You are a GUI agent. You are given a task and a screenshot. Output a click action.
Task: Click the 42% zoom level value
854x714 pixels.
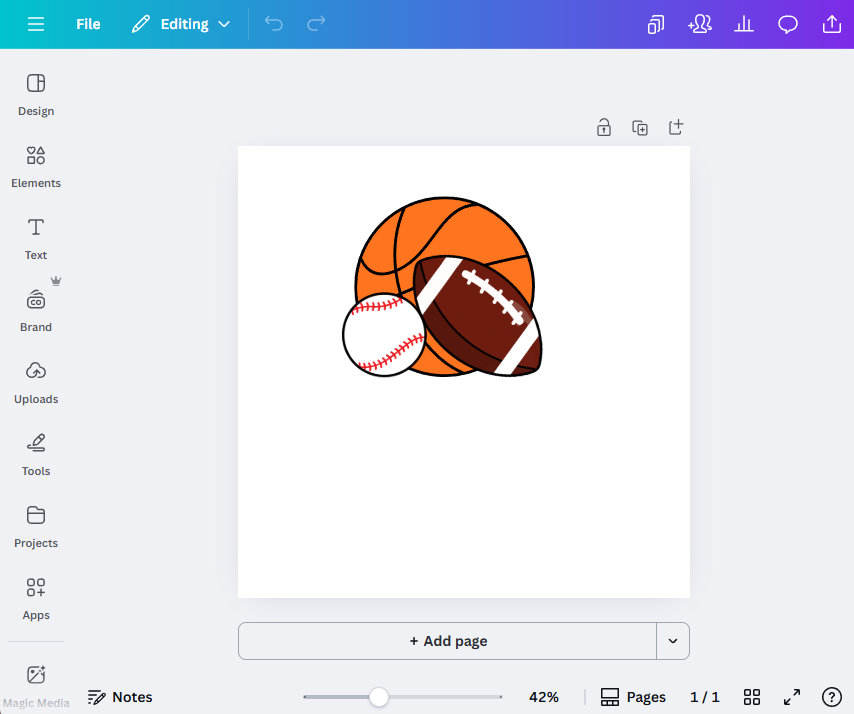[544, 697]
